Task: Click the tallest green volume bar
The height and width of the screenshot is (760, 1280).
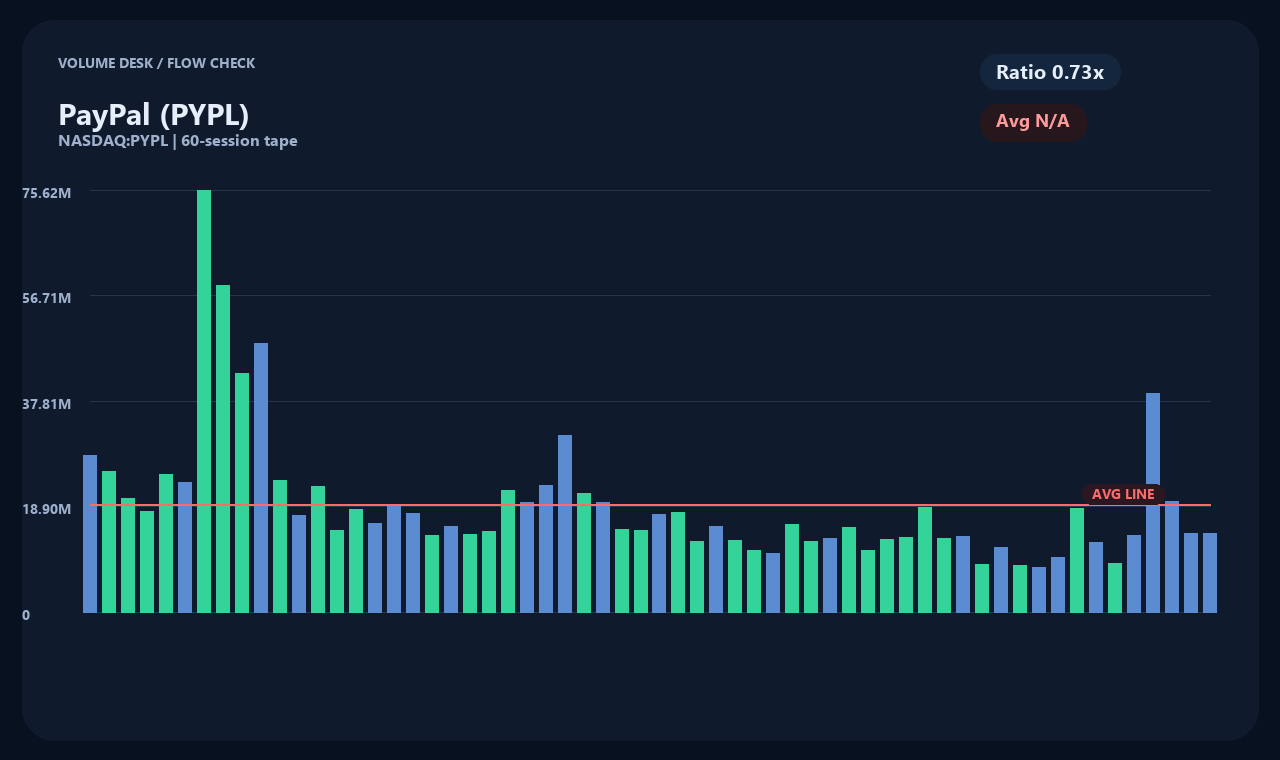Action: [204, 401]
